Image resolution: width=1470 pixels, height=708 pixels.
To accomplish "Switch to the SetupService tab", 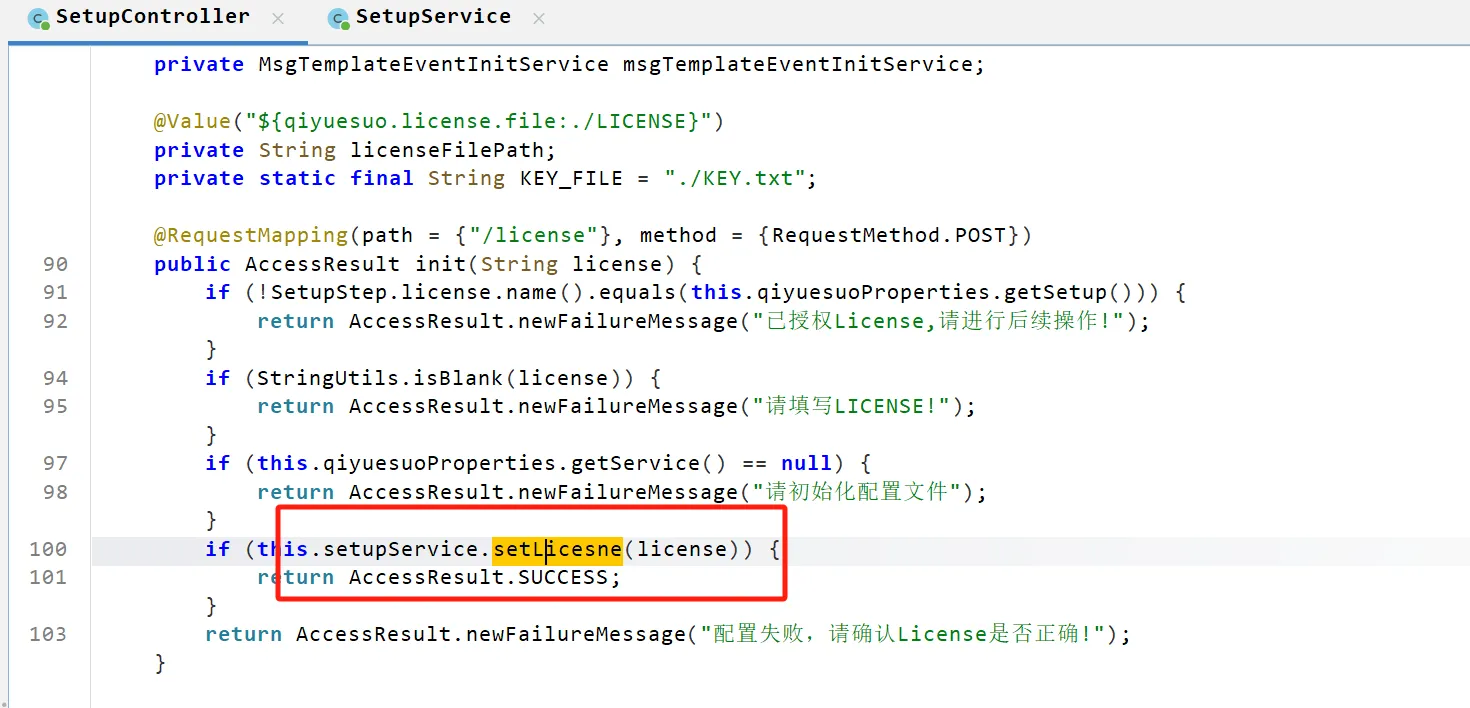I will 433,17.
